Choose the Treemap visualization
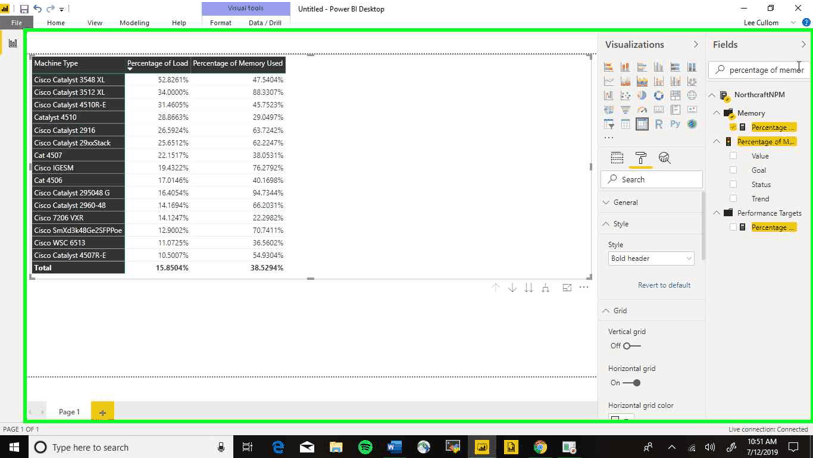The height and width of the screenshot is (460, 815). tap(675, 96)
